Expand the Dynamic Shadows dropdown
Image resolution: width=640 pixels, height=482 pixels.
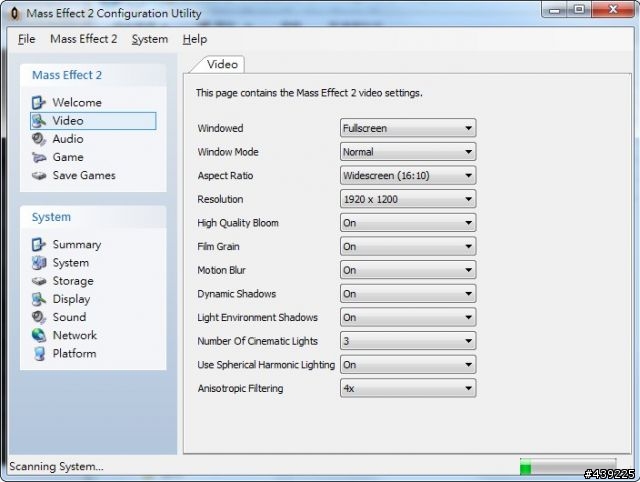click(x=408, y=294)
